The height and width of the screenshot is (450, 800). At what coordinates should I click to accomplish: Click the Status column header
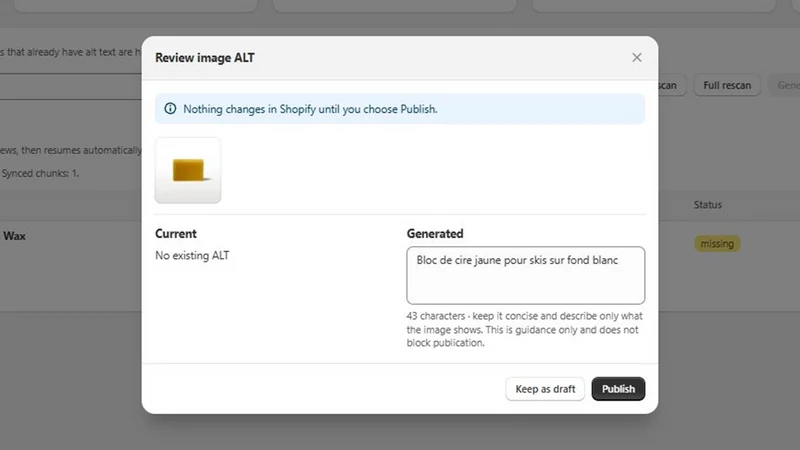tap(708, 205)
